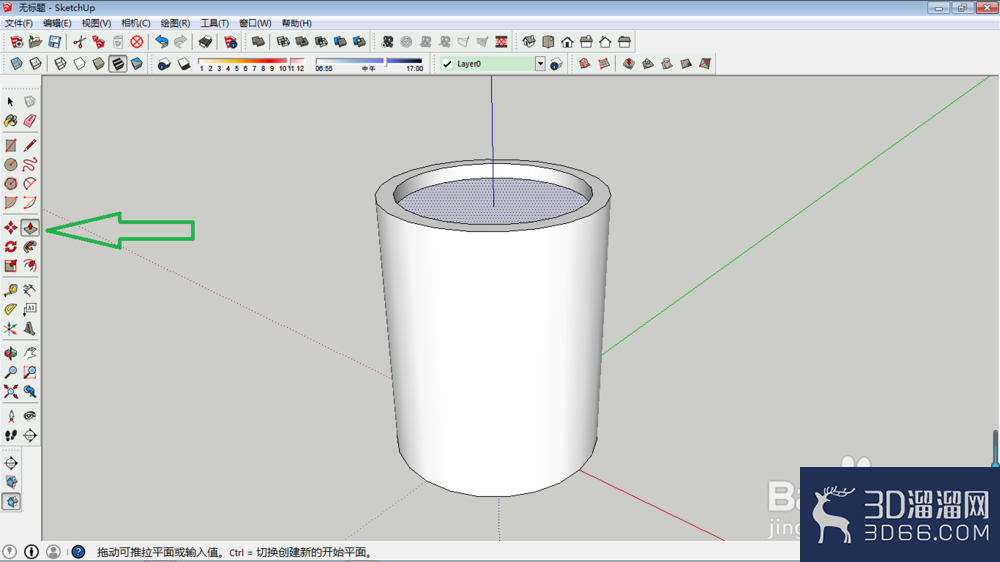Select the Zoom magnifier tool
This screenshot has height=562, width=1000.
11,372
